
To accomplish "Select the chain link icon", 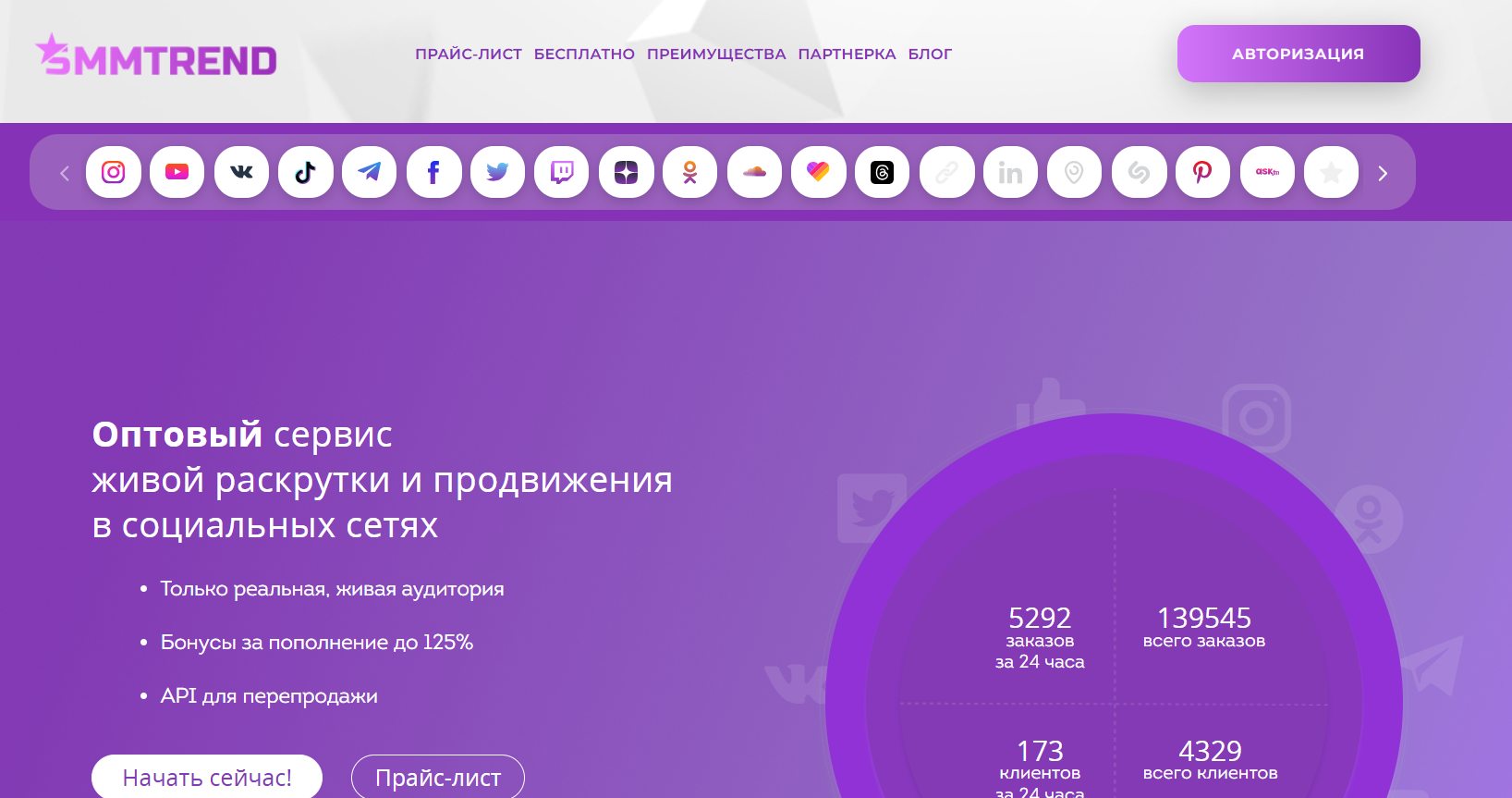I will coord(946,172).
